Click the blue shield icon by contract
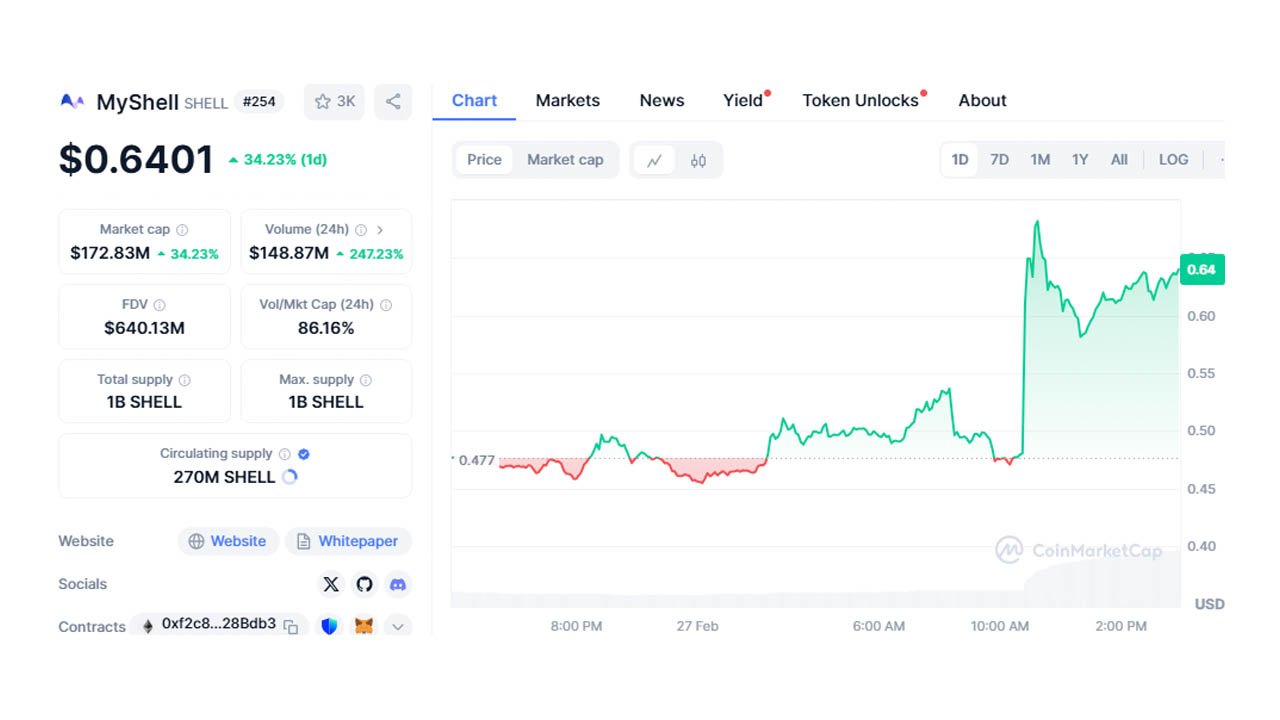Viewport: 1280px width, 720px height. coord(329,626)
